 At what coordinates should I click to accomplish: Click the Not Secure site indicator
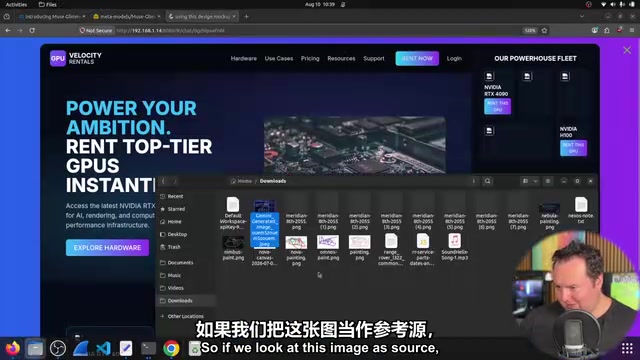tap(96, 30)
